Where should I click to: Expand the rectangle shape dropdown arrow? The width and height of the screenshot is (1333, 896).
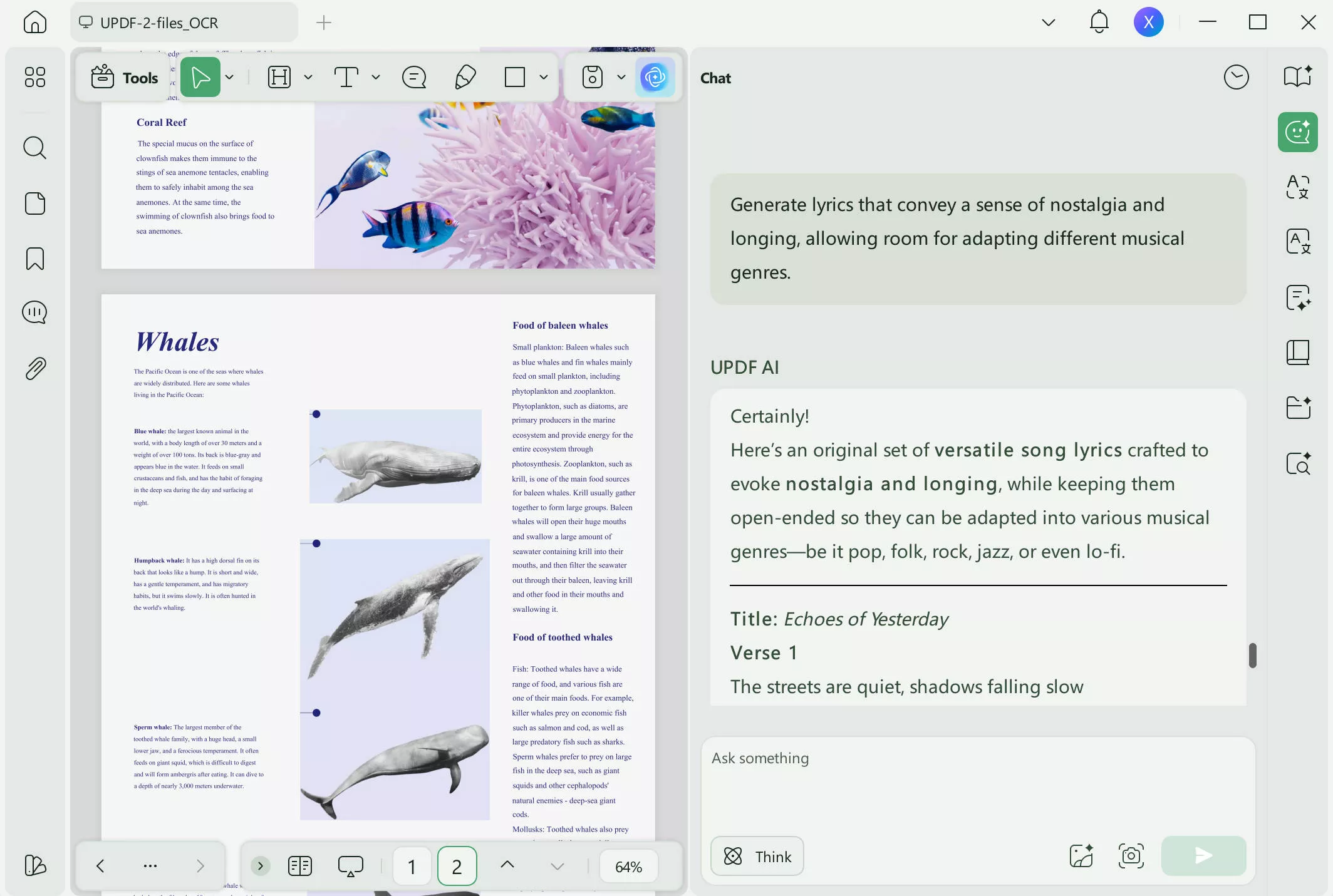coord(544,78)
